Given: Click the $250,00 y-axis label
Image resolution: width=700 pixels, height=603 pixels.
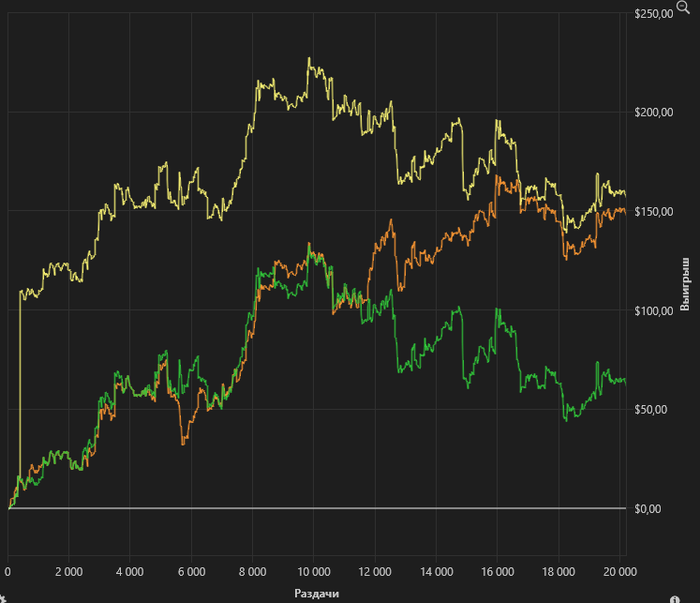Looking at the screenshot, I should click(652, 14).
